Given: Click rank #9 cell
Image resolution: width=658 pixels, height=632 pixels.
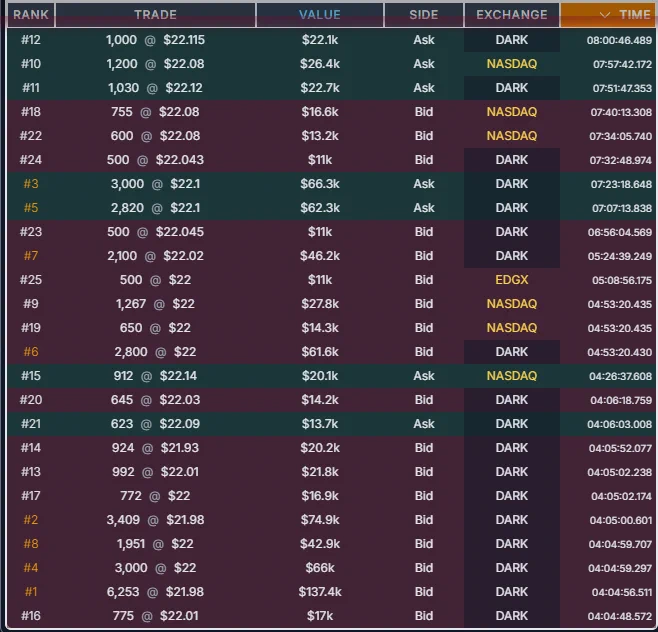Looking at the screenshot, I should coord(31,304).
